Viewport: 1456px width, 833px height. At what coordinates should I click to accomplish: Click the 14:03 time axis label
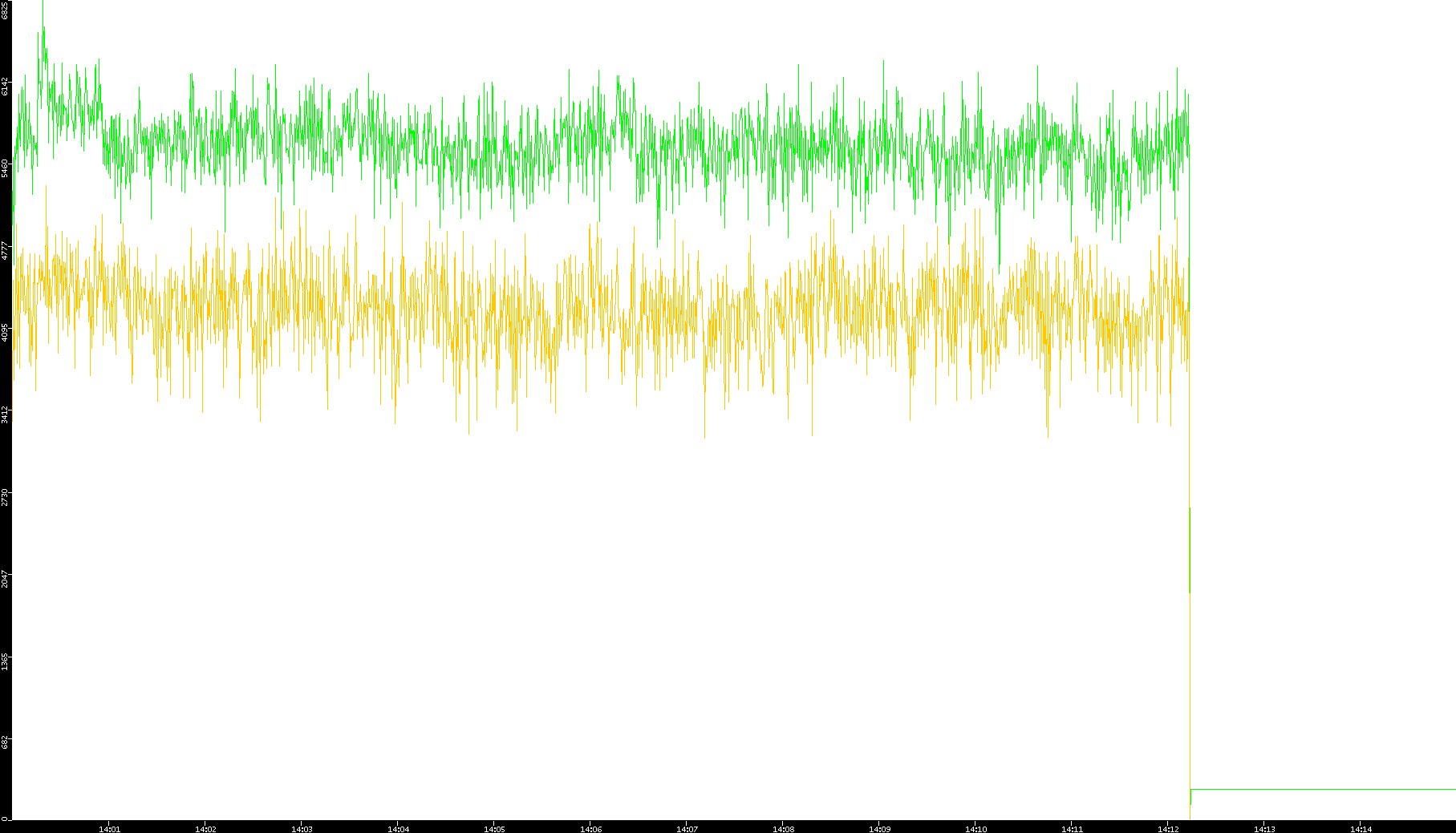(302, 829)
